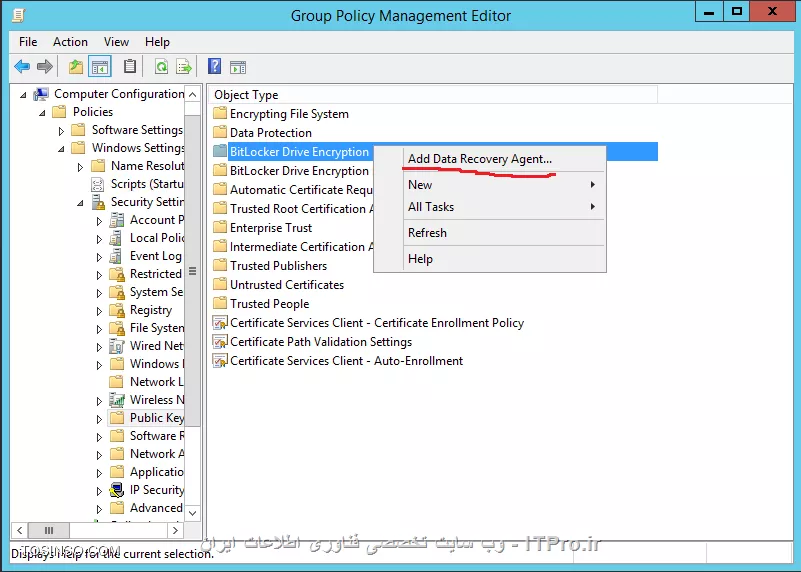
Task: Click the Encrypting File System folder icon
Action: pos(220,113)
